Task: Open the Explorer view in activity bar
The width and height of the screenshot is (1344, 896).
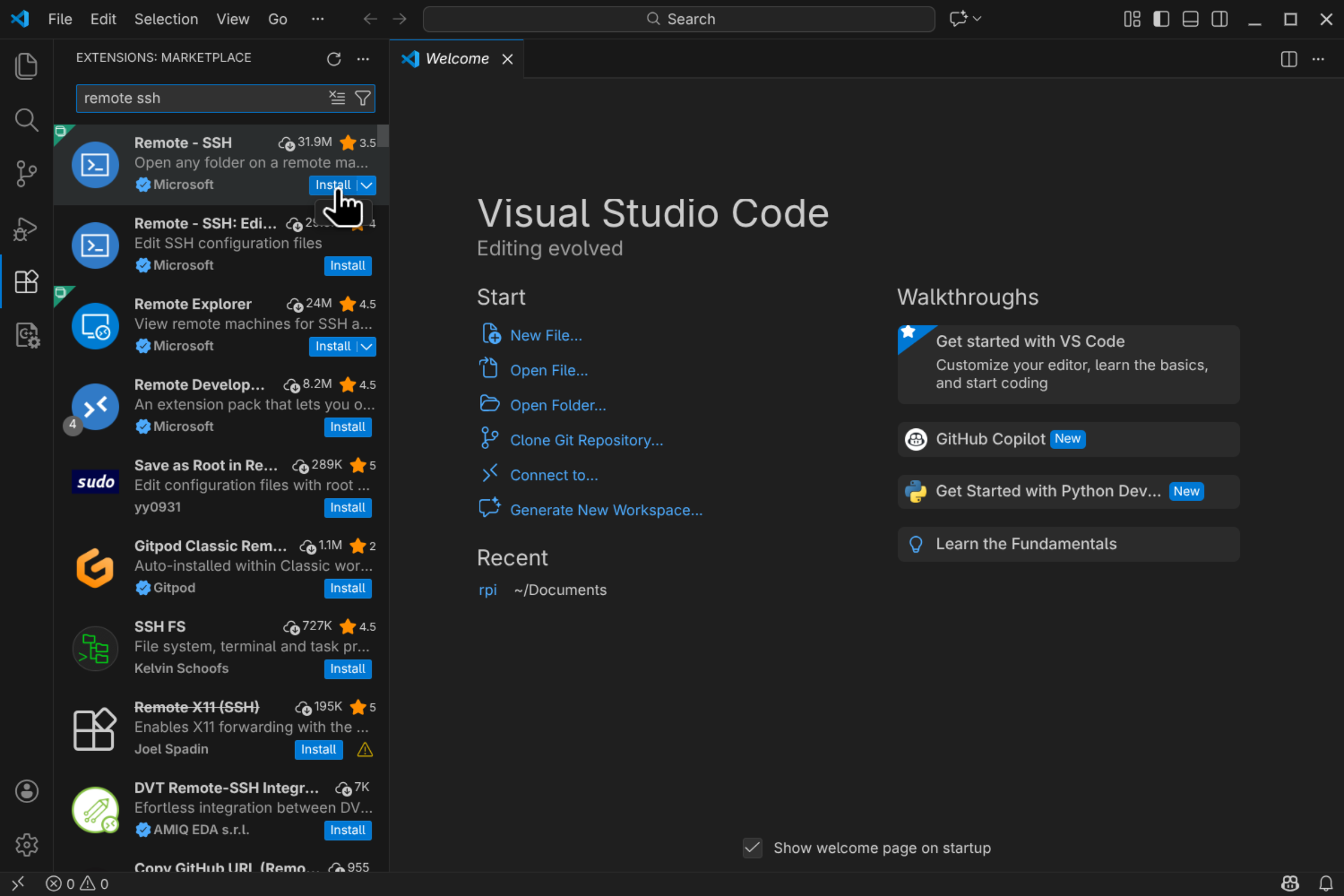Action: coord(26,66)
